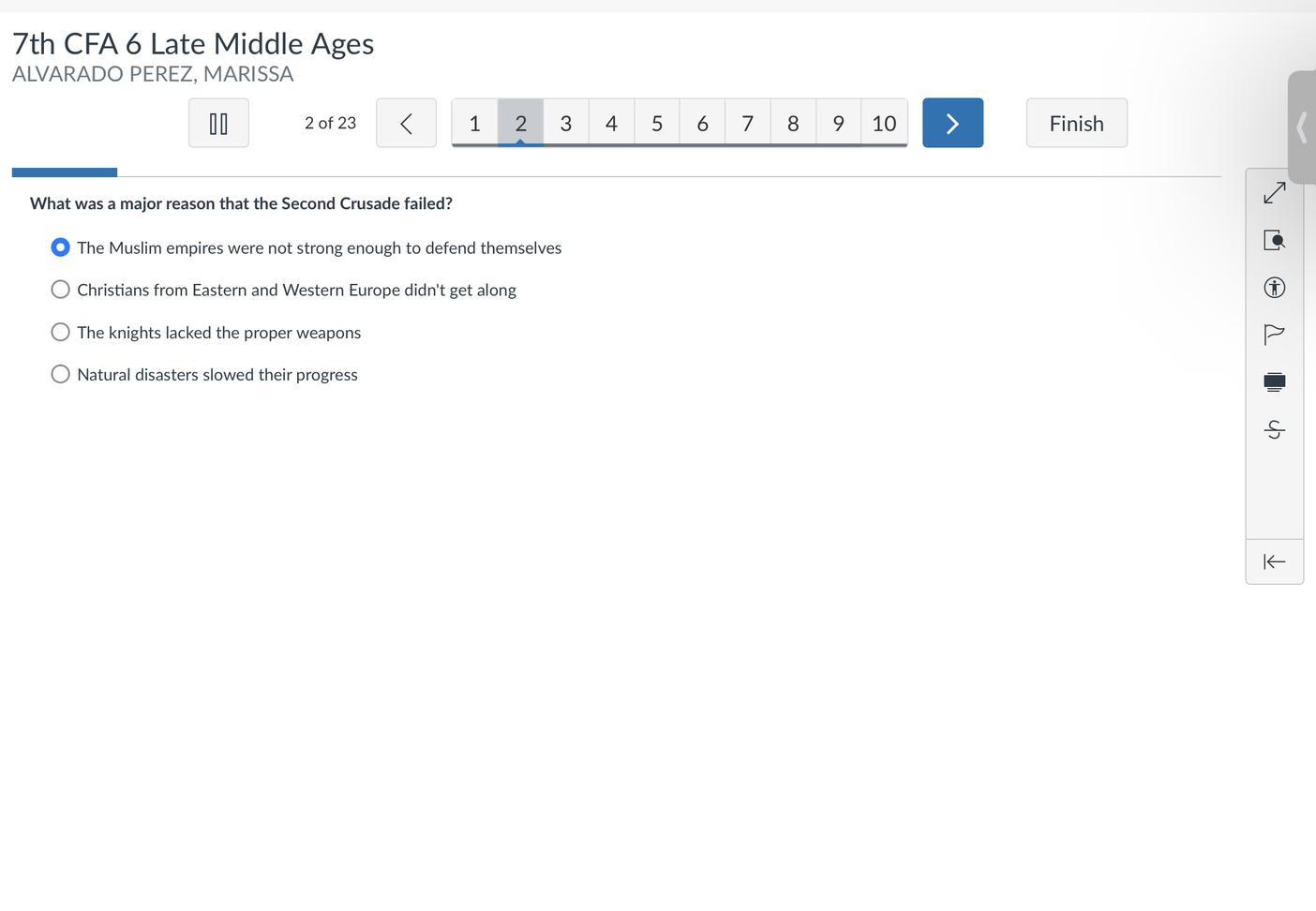This screenshot has height=911, width=1316.
Task: Click the blue test progress bar
Action: click(65, 172)
